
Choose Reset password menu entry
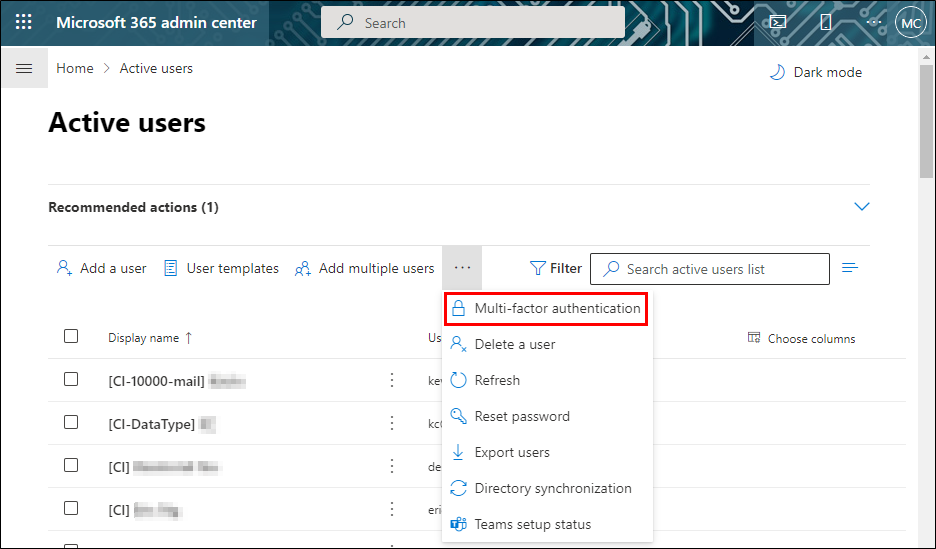coord(547,416)
